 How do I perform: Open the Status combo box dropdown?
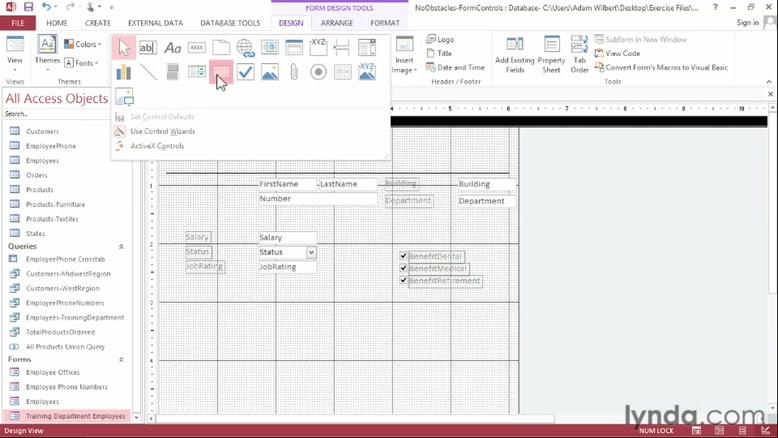point(311,252)
